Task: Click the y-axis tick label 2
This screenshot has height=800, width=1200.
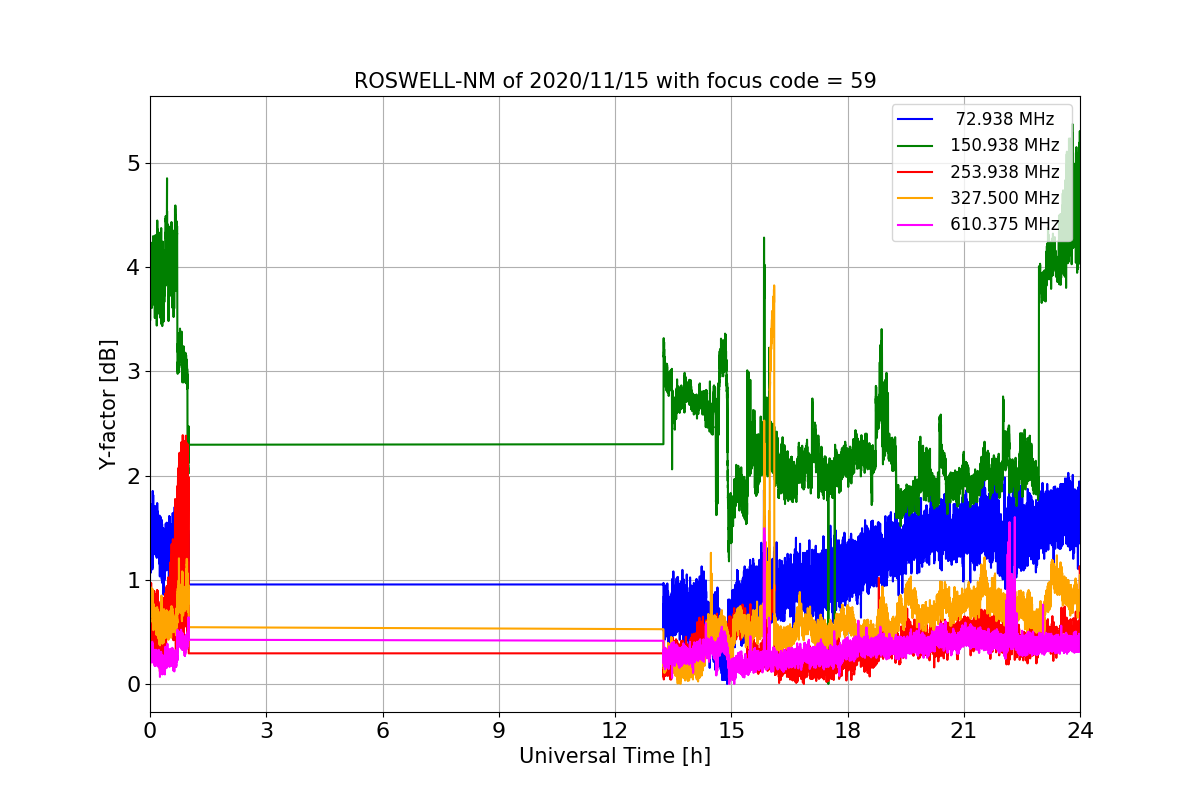Action: click(x=134, y=476)
